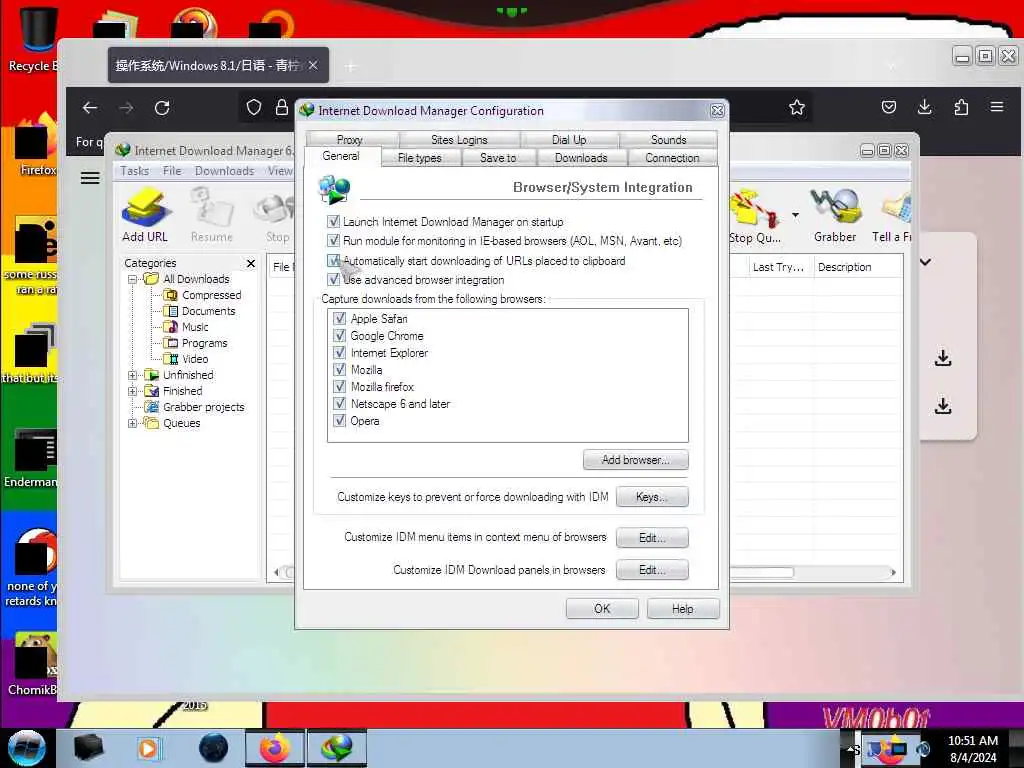Screen dimensions: 1024x768
Task: Click Edit... for IDM Download panels
Action: tap(652, 569)
